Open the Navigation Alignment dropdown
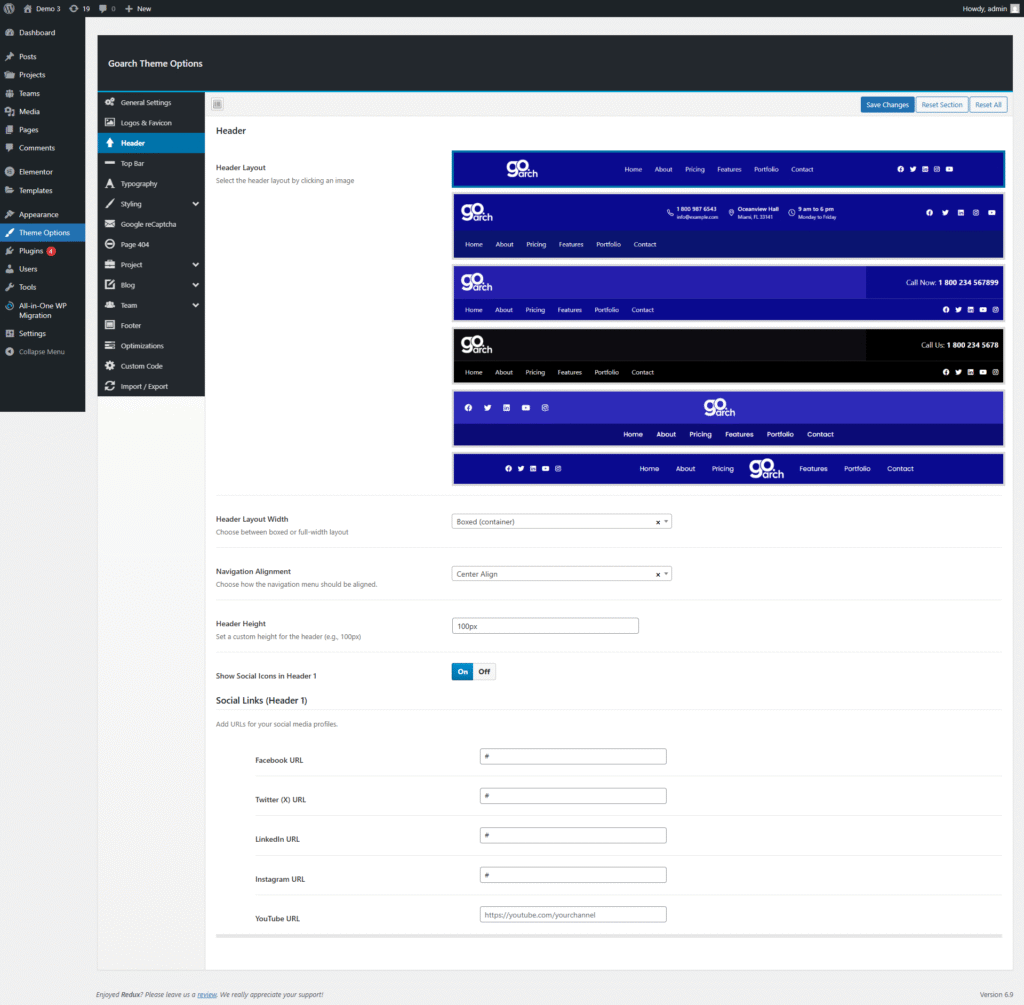Viewport: 1024px width, 1005px height. [562, 574]
